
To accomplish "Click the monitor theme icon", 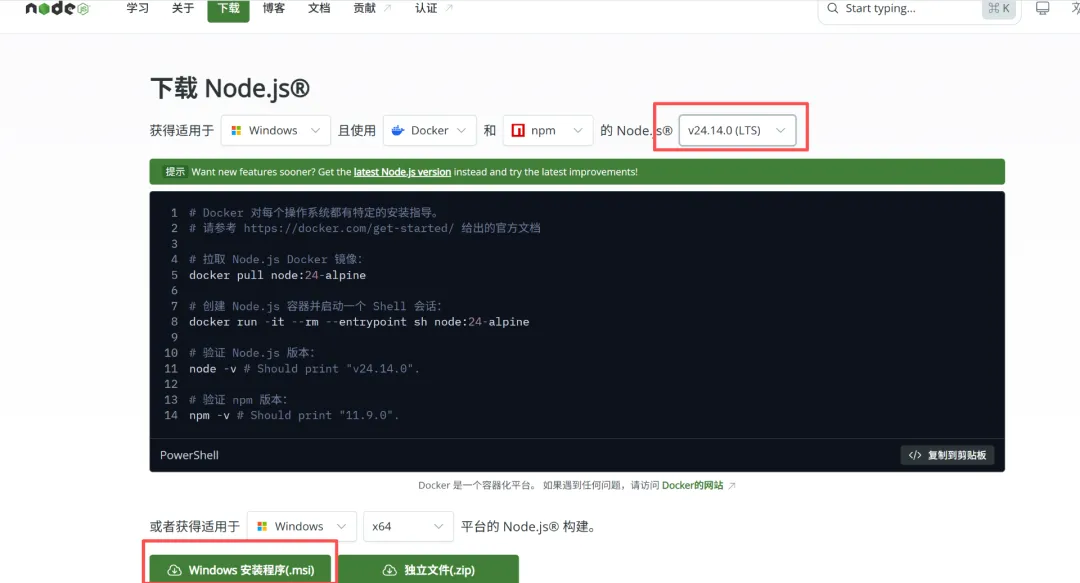I will [1043, 8].
